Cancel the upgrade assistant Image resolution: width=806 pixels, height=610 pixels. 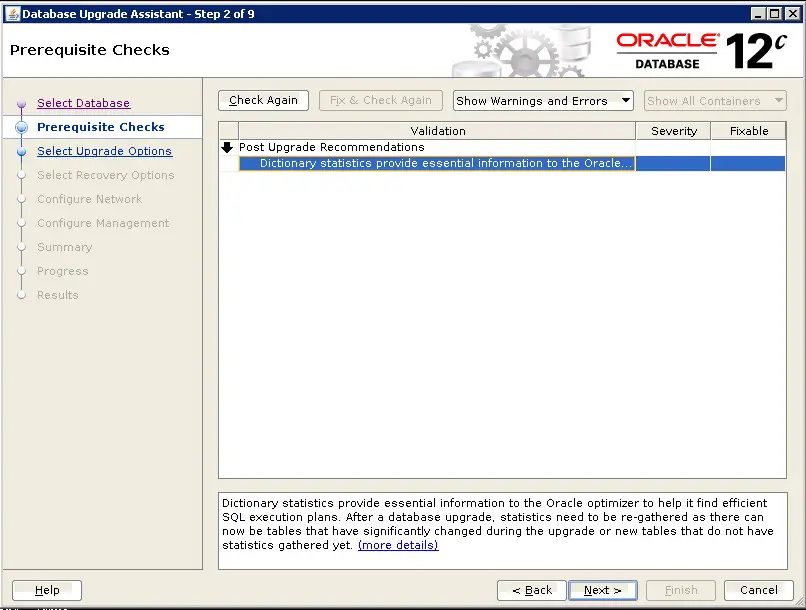[x=758, y=590]
